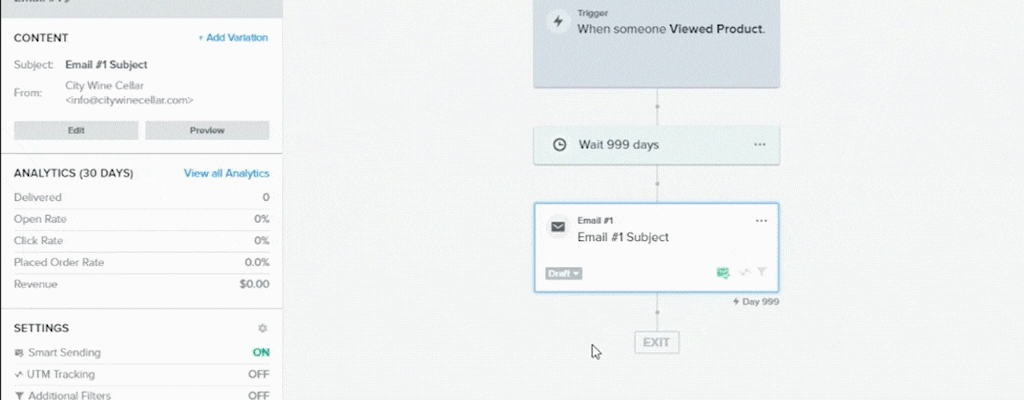Open the three-dot menu on Email #1 card
This screenshot has width=1024, height=400.
point(761,221)
